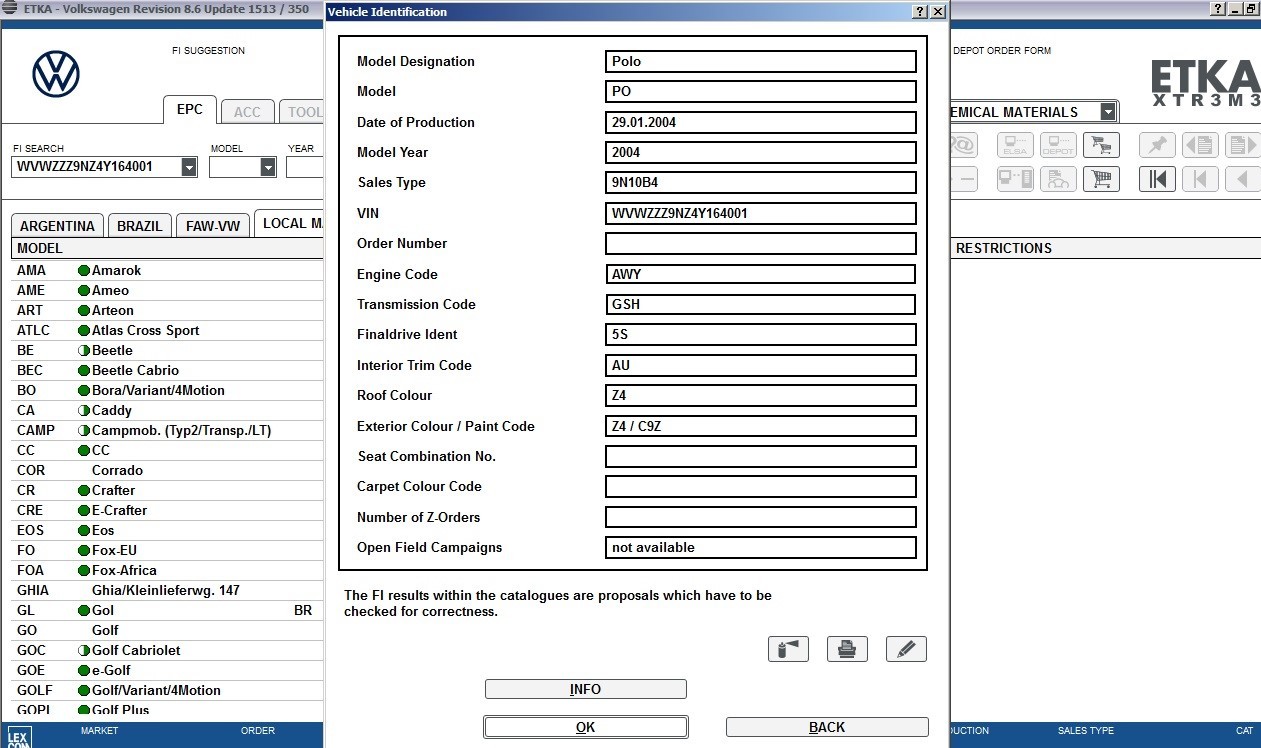
Task: Open the EMICAL MATERIALS dropdown
Action: [1110, 112]
